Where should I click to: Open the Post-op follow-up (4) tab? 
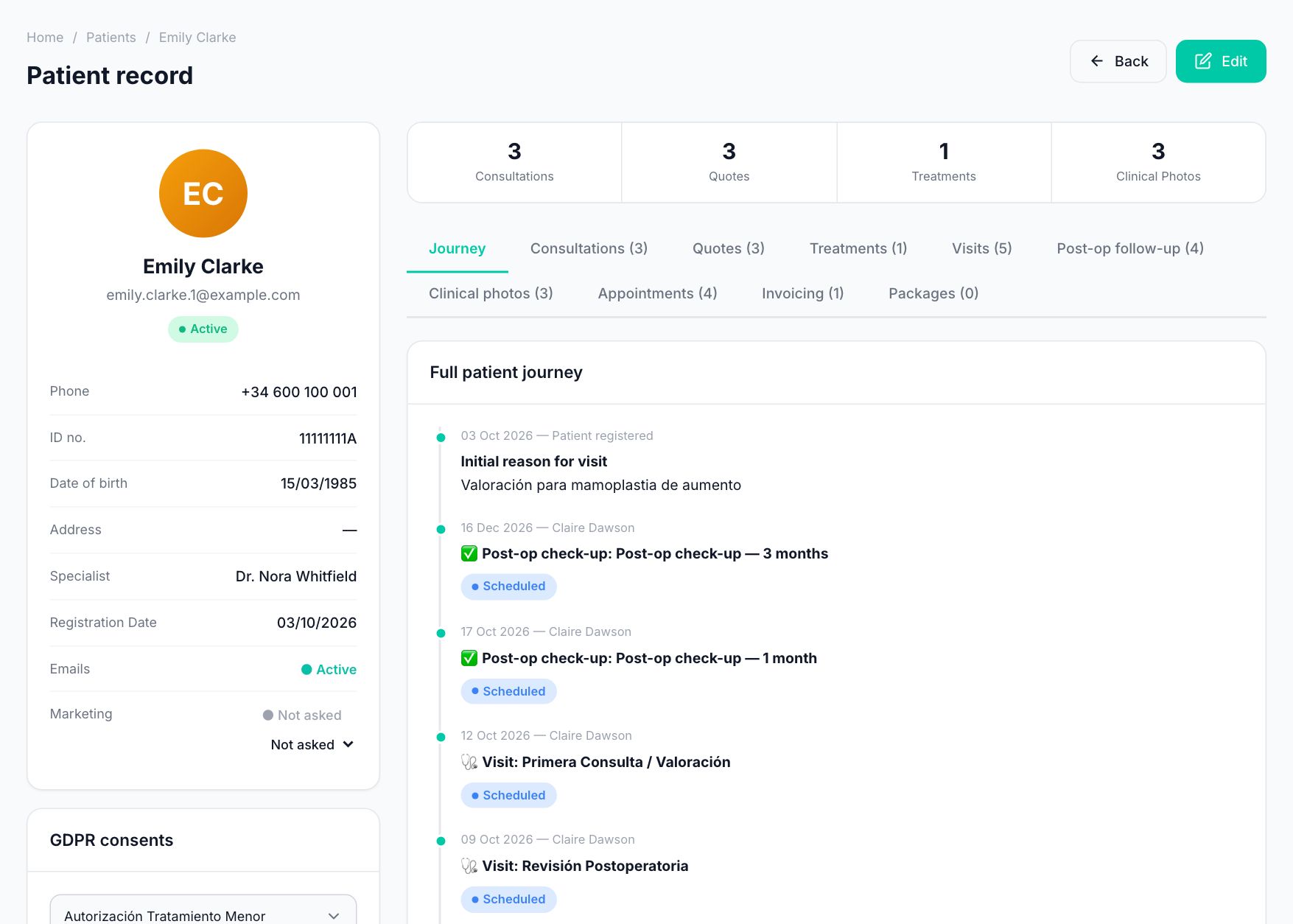[1130, 249]
